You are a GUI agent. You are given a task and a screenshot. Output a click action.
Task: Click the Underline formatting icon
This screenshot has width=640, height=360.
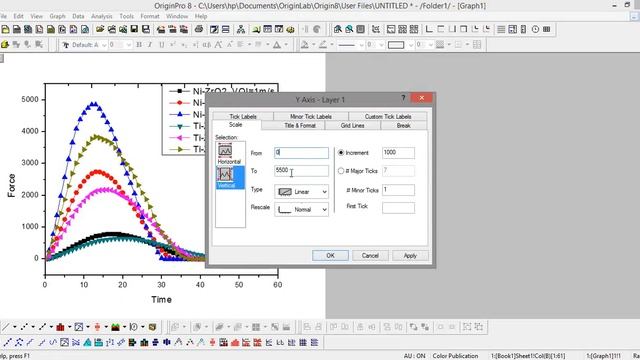coord(162,45)
